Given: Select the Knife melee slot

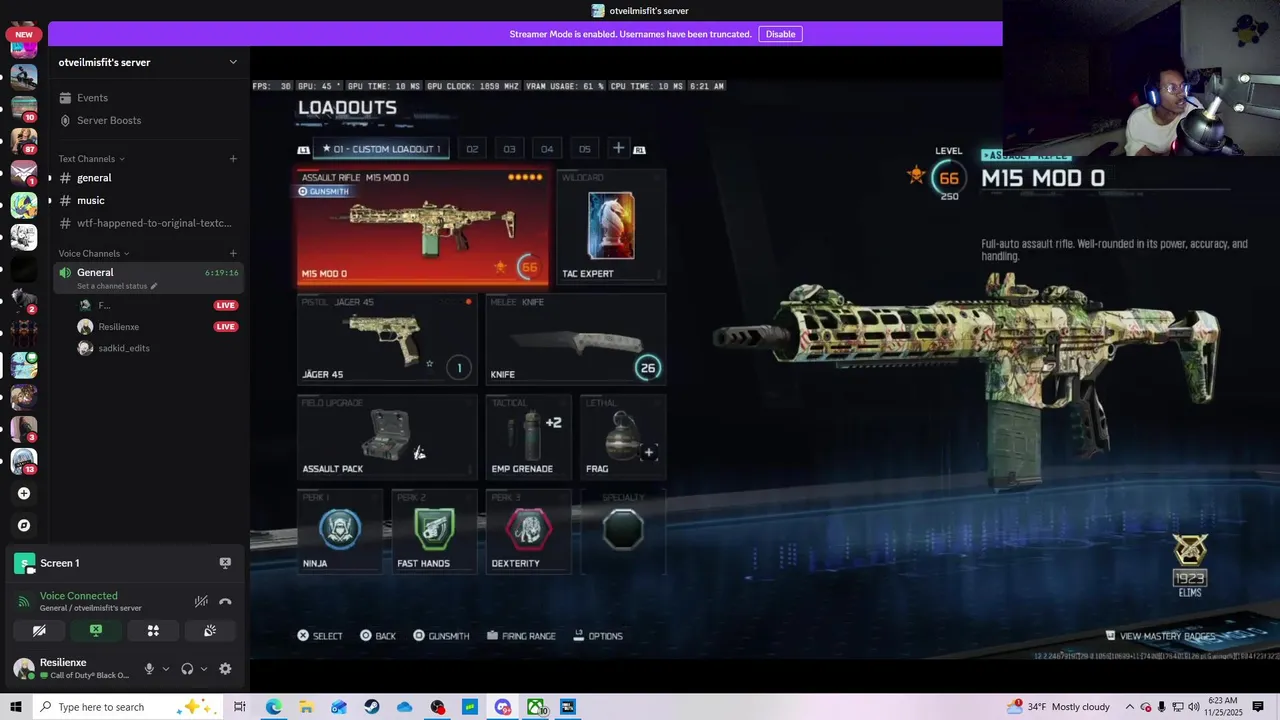Looking at the screenshot, I should pyautogui.click(x=576, y=338).
